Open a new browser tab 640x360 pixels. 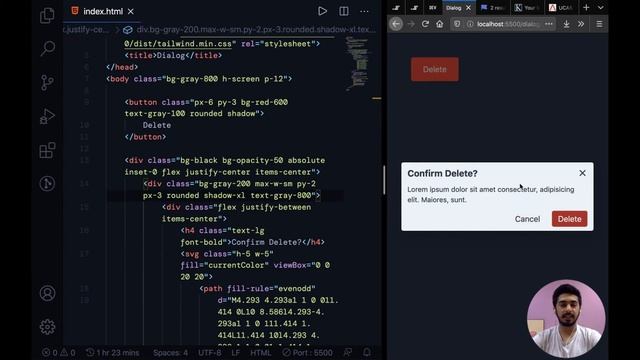(x=586, y=7)
